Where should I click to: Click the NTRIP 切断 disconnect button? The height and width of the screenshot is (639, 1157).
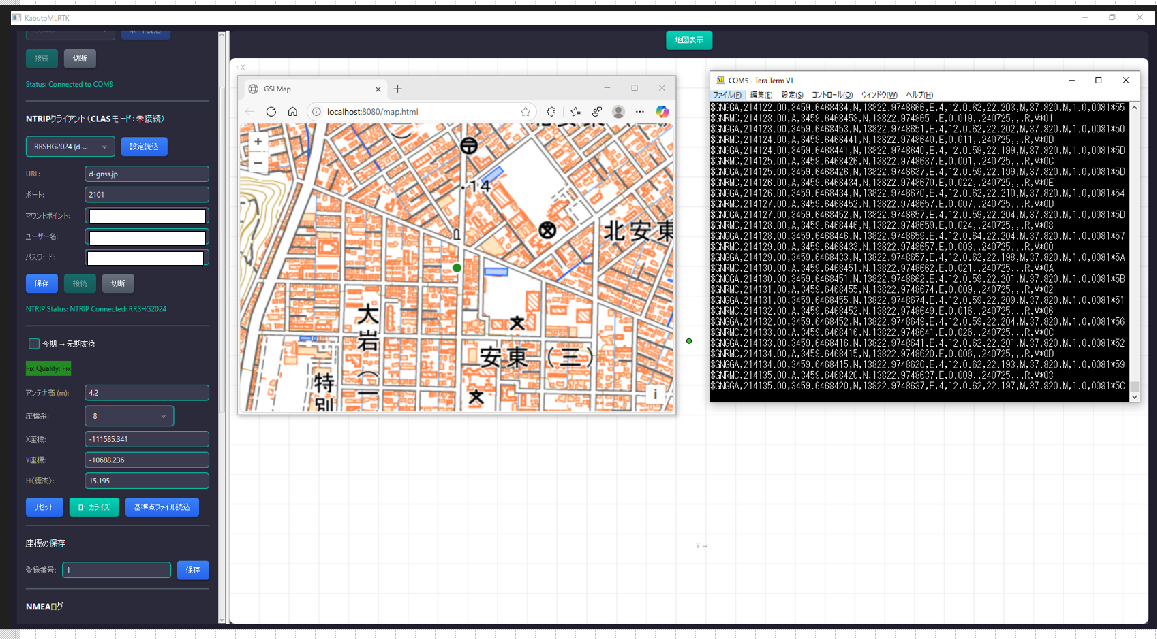coord(118,283)
